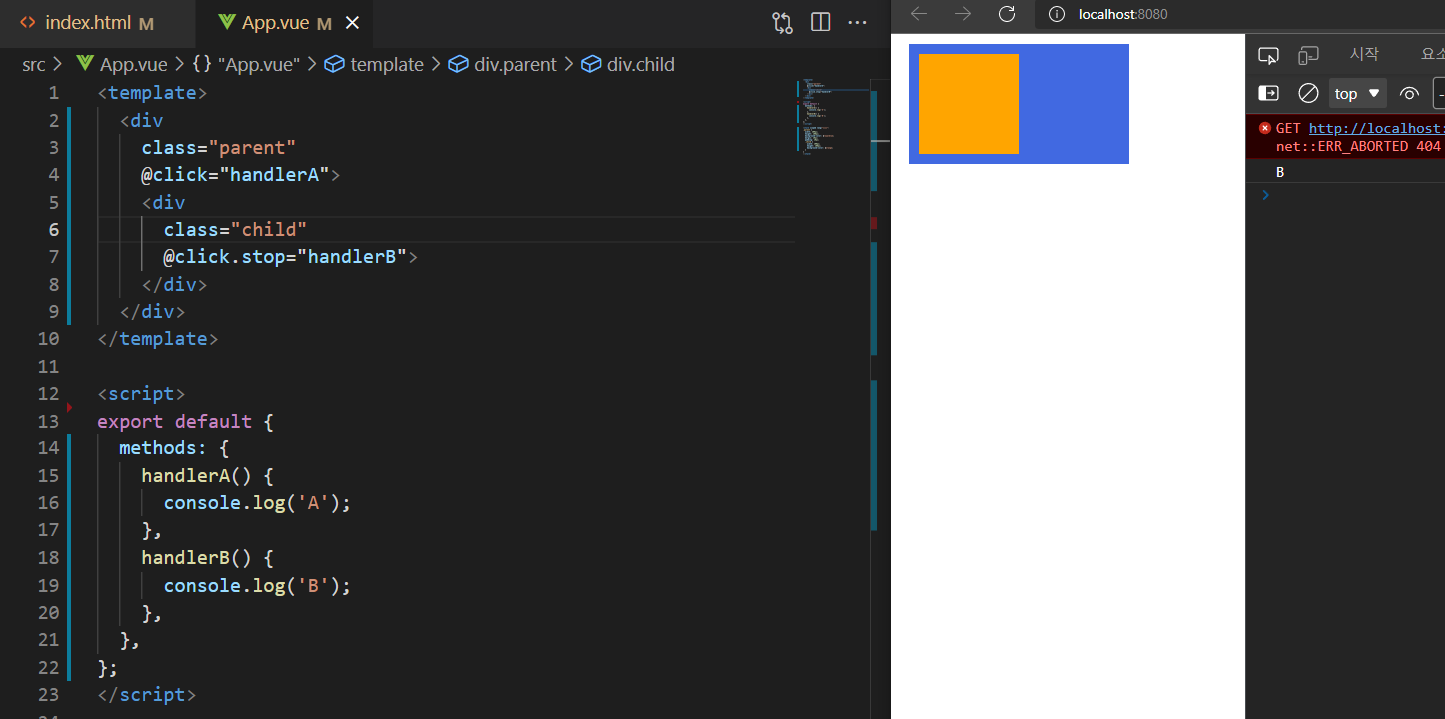Click line number 6 in the gutter

[x=53, y=229]
